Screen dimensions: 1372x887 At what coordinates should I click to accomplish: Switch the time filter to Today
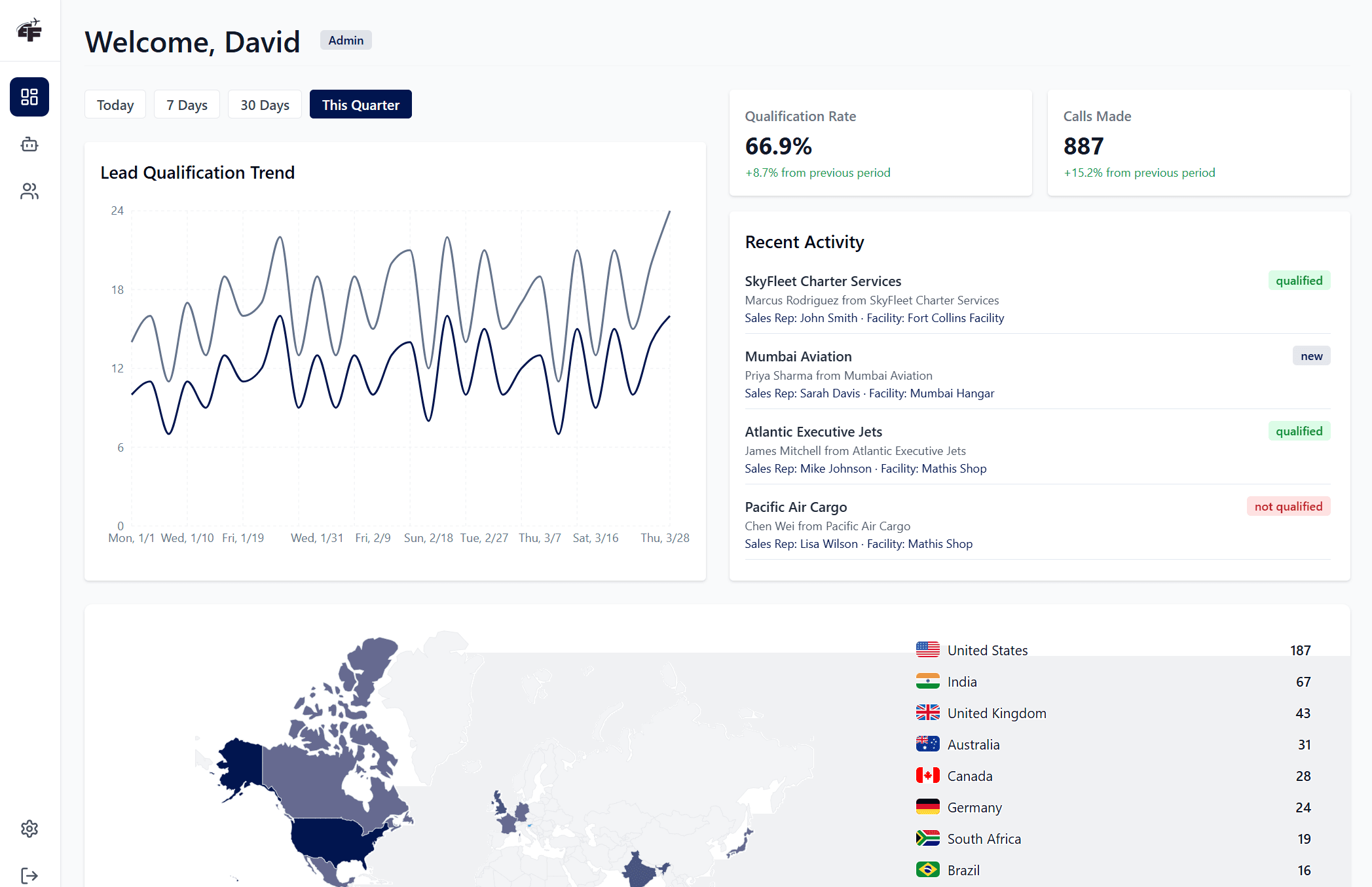tap(115, 104)
